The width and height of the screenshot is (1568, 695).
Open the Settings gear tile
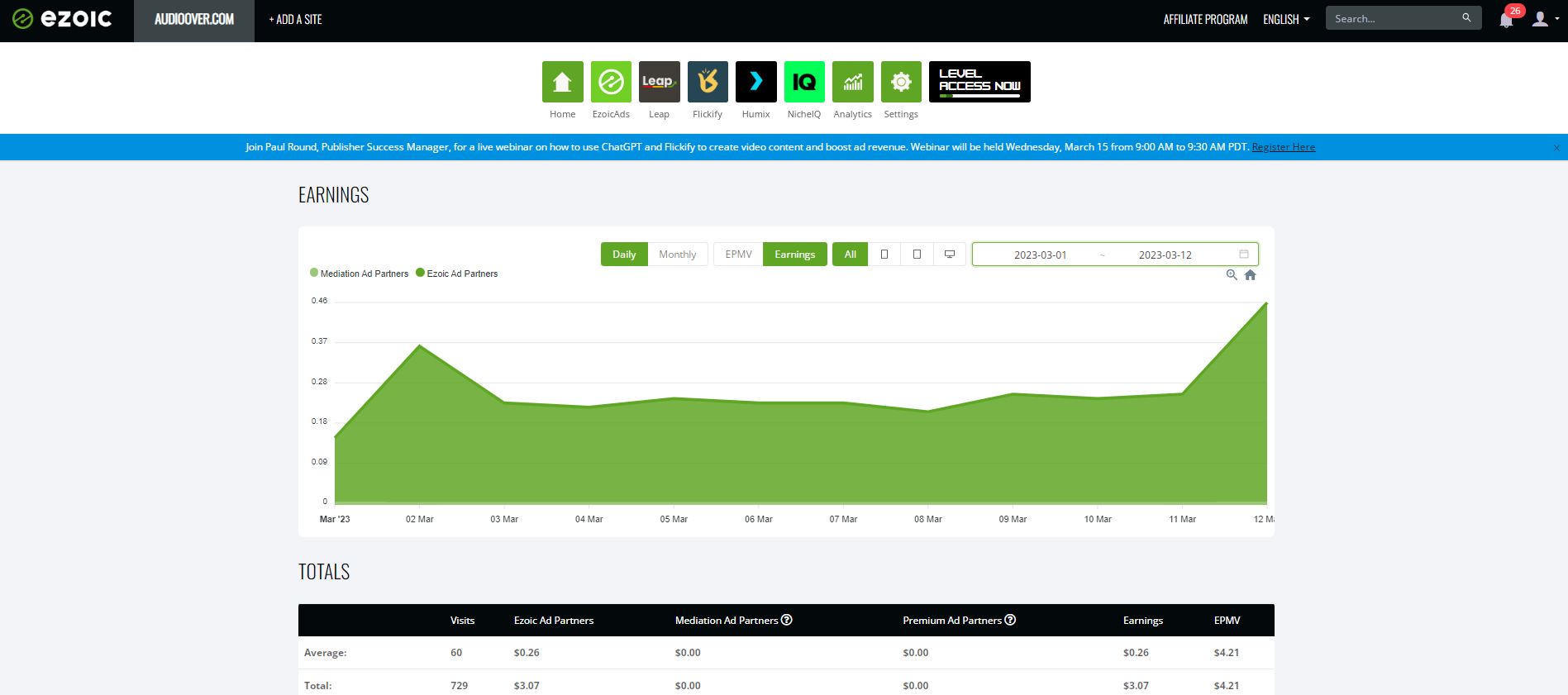point(901,82)
